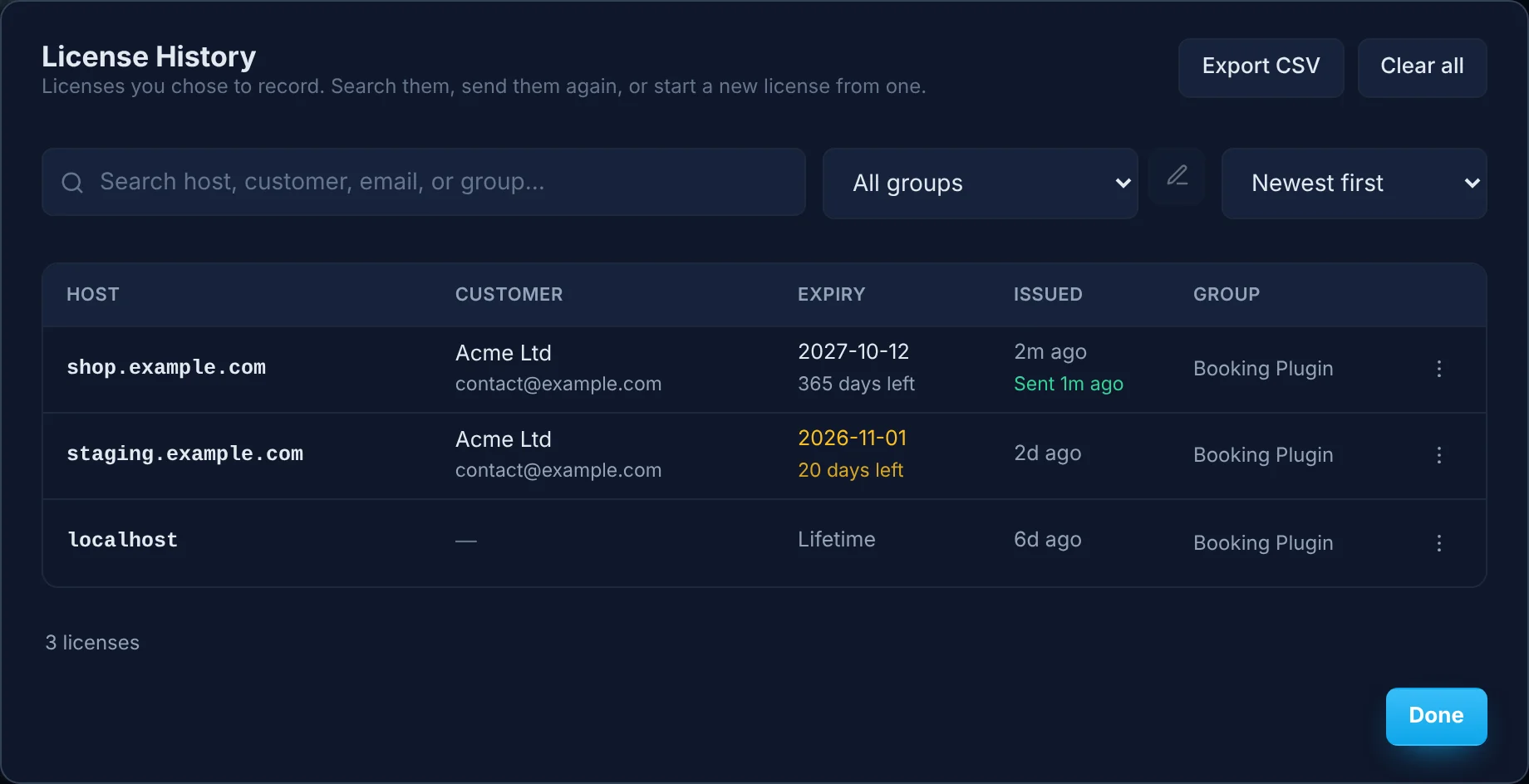Focus the search host, customer field

tap(424, 182)
